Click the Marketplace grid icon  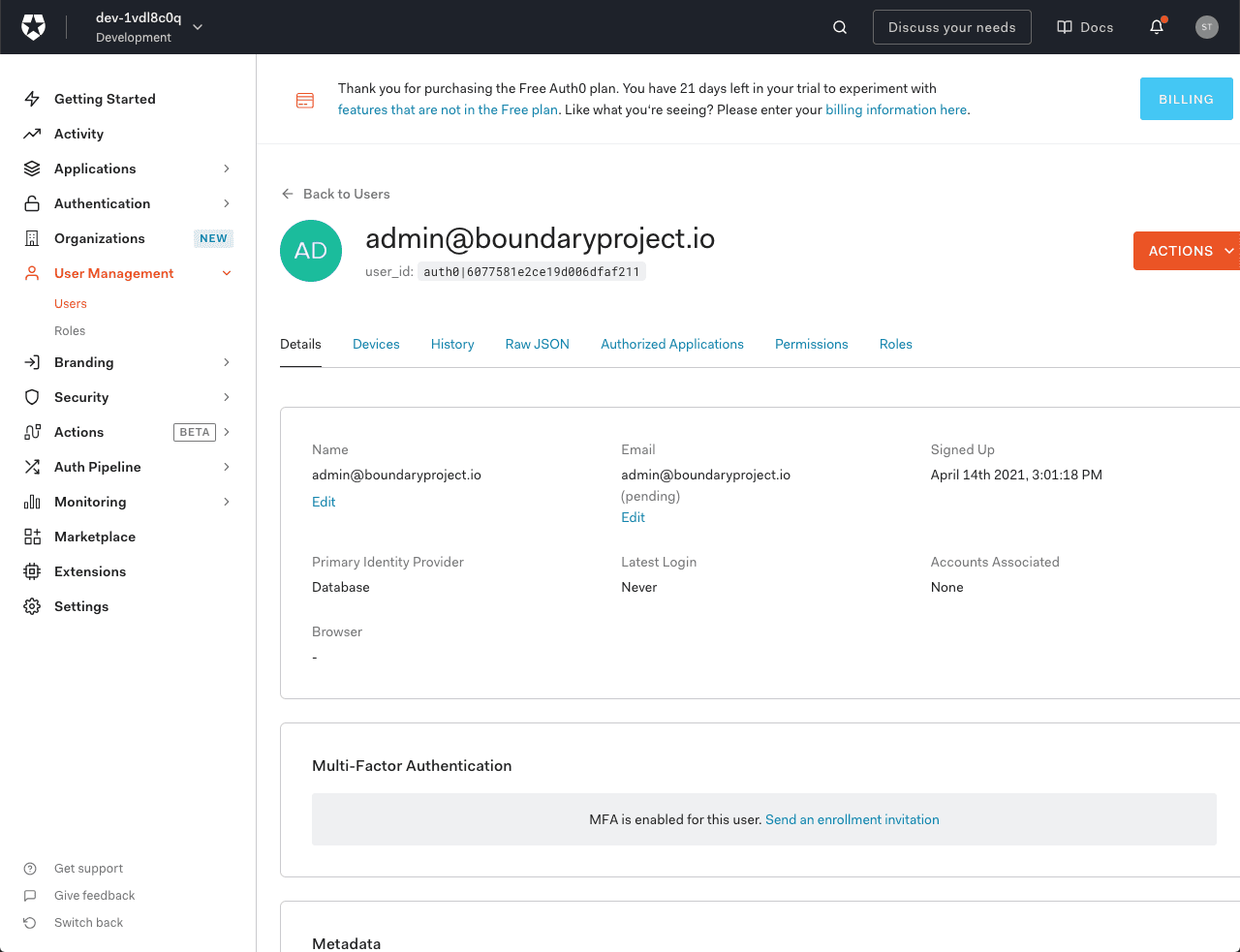(32, 537)
